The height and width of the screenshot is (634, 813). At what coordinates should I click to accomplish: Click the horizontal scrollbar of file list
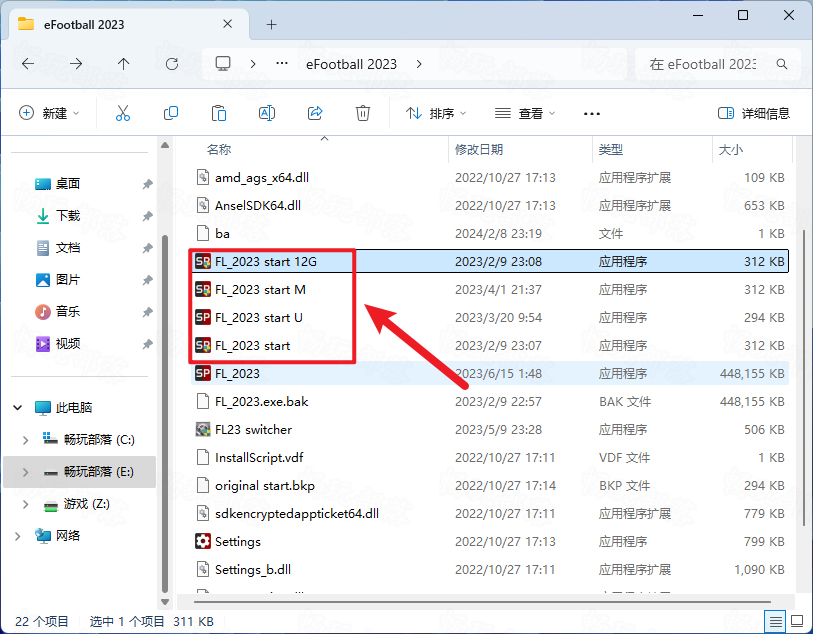[482, 602]
